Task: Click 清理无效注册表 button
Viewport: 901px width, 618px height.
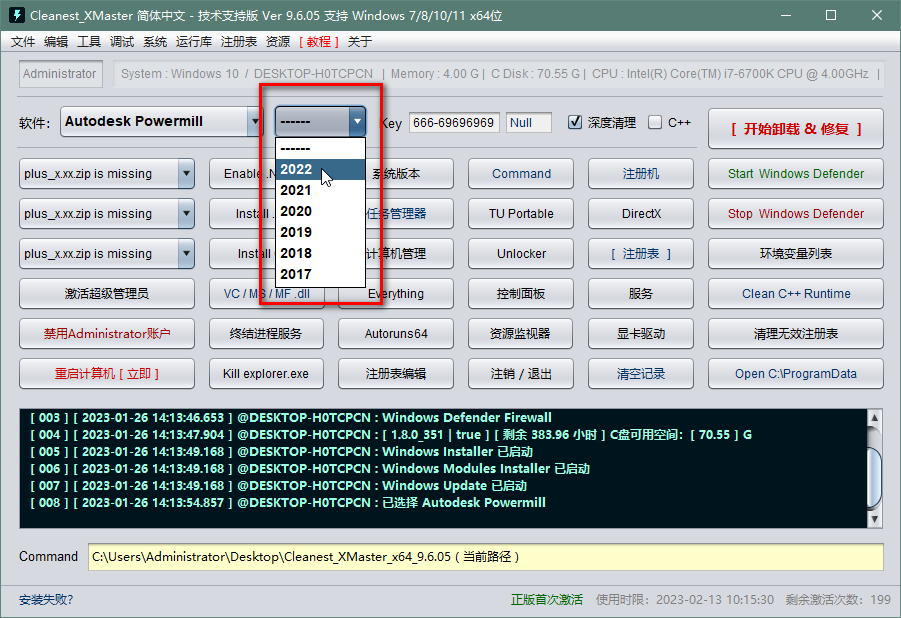Action: point(795,333)
